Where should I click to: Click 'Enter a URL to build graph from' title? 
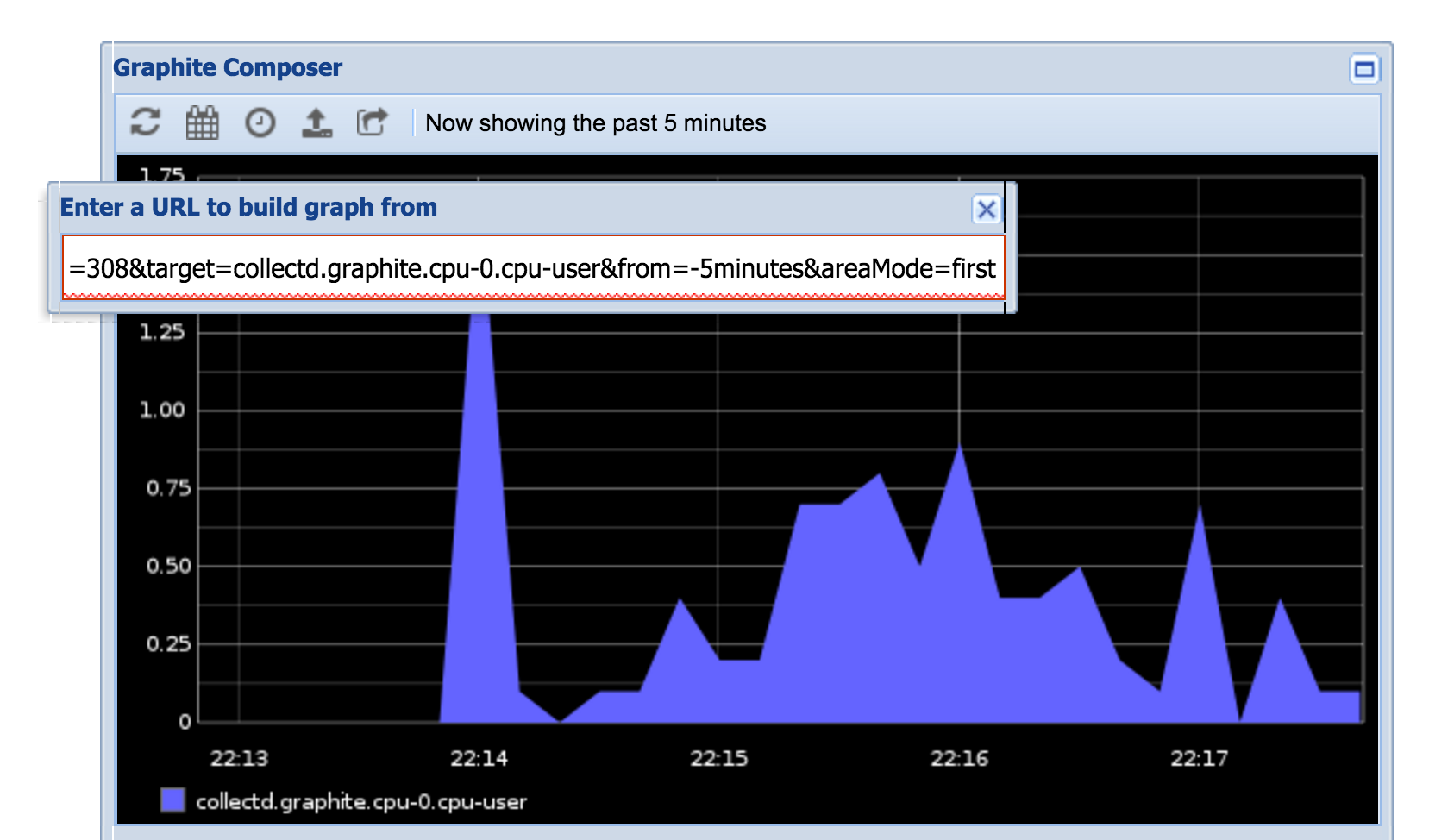(x=248, y=207)
